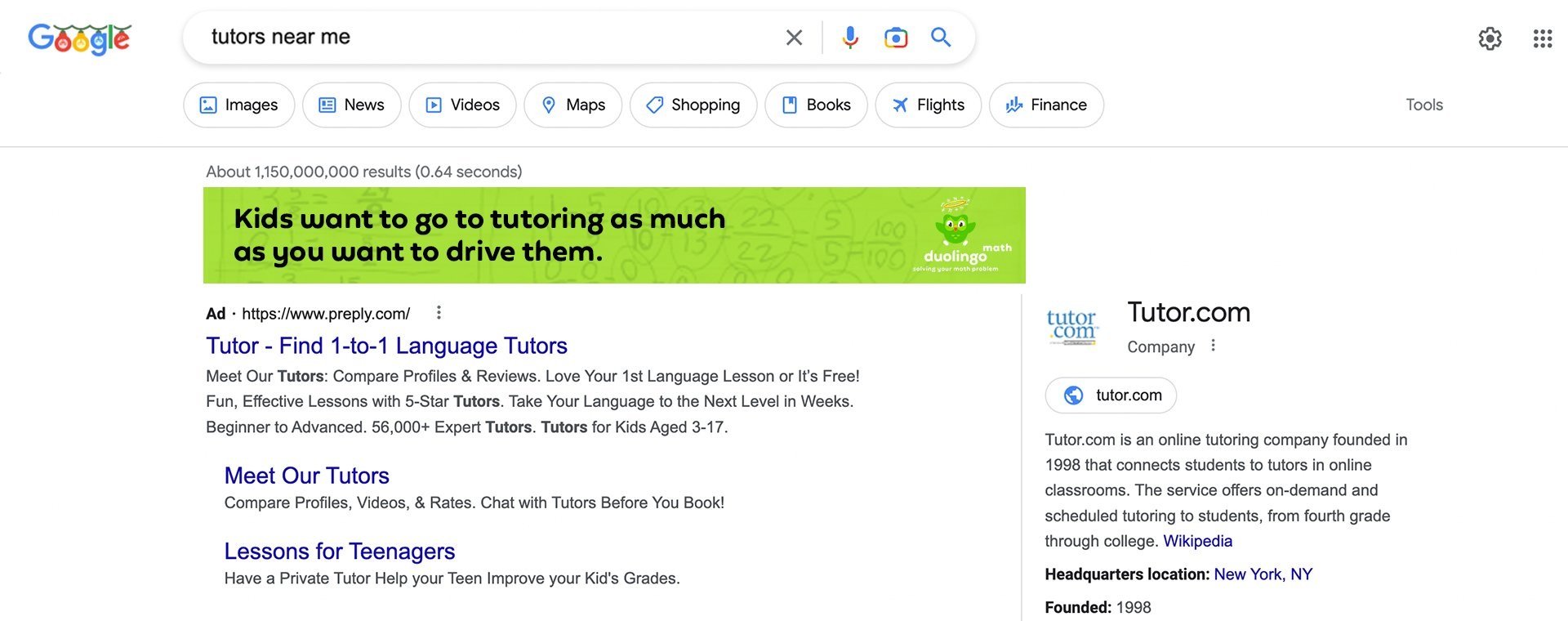Viewport: 1568px width, 621px height.
Task: Click the Tutor.com logo thumbnail
Action: [1073, 326]
